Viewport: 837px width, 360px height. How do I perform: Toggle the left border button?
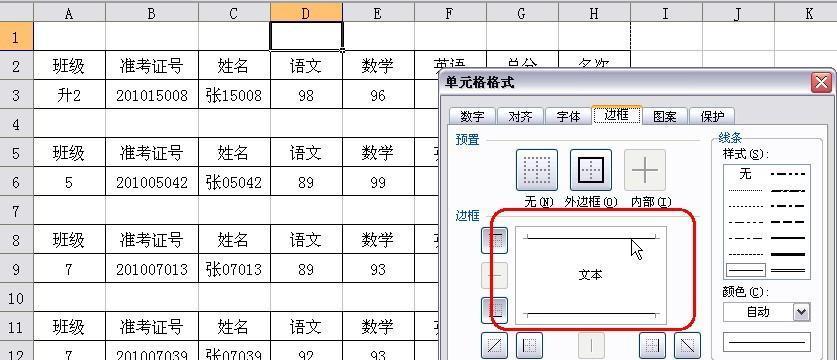[x=530, y=346]
